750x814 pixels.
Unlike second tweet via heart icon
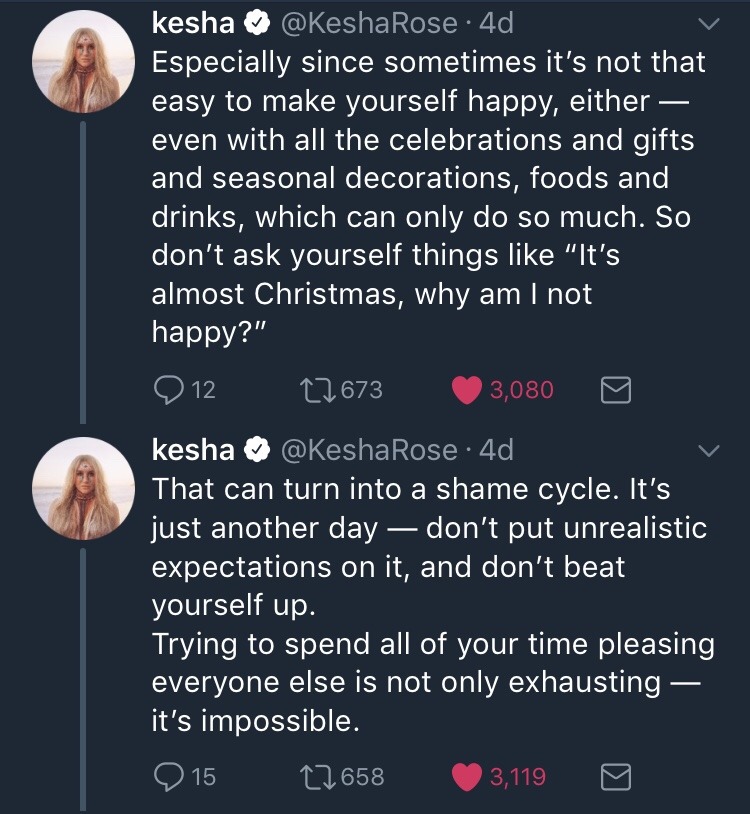click(x=467, y=776)
